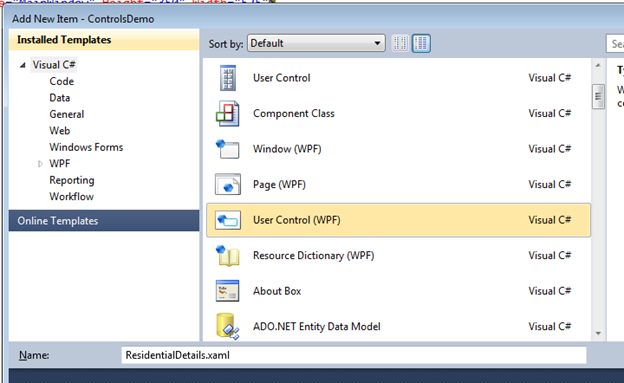Click the template list scrollbar thumb
624x383 pixels.
[598, 96]
